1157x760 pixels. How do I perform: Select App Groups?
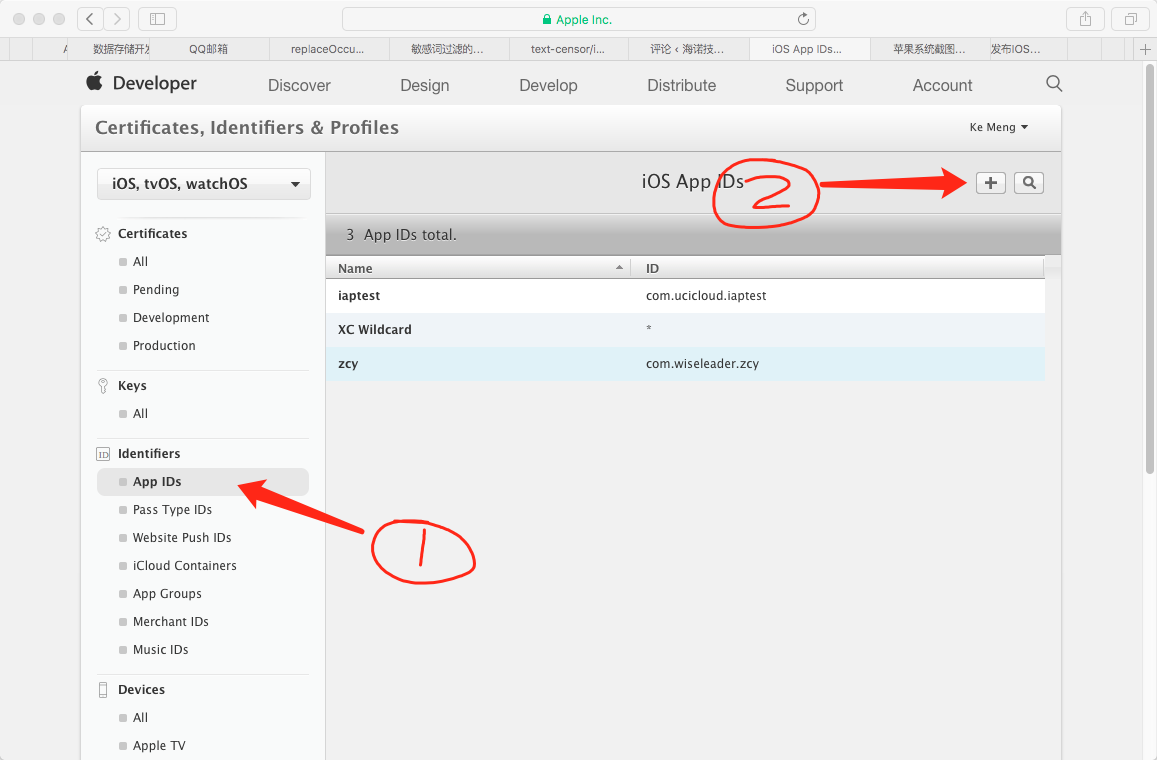click(167, 594)
